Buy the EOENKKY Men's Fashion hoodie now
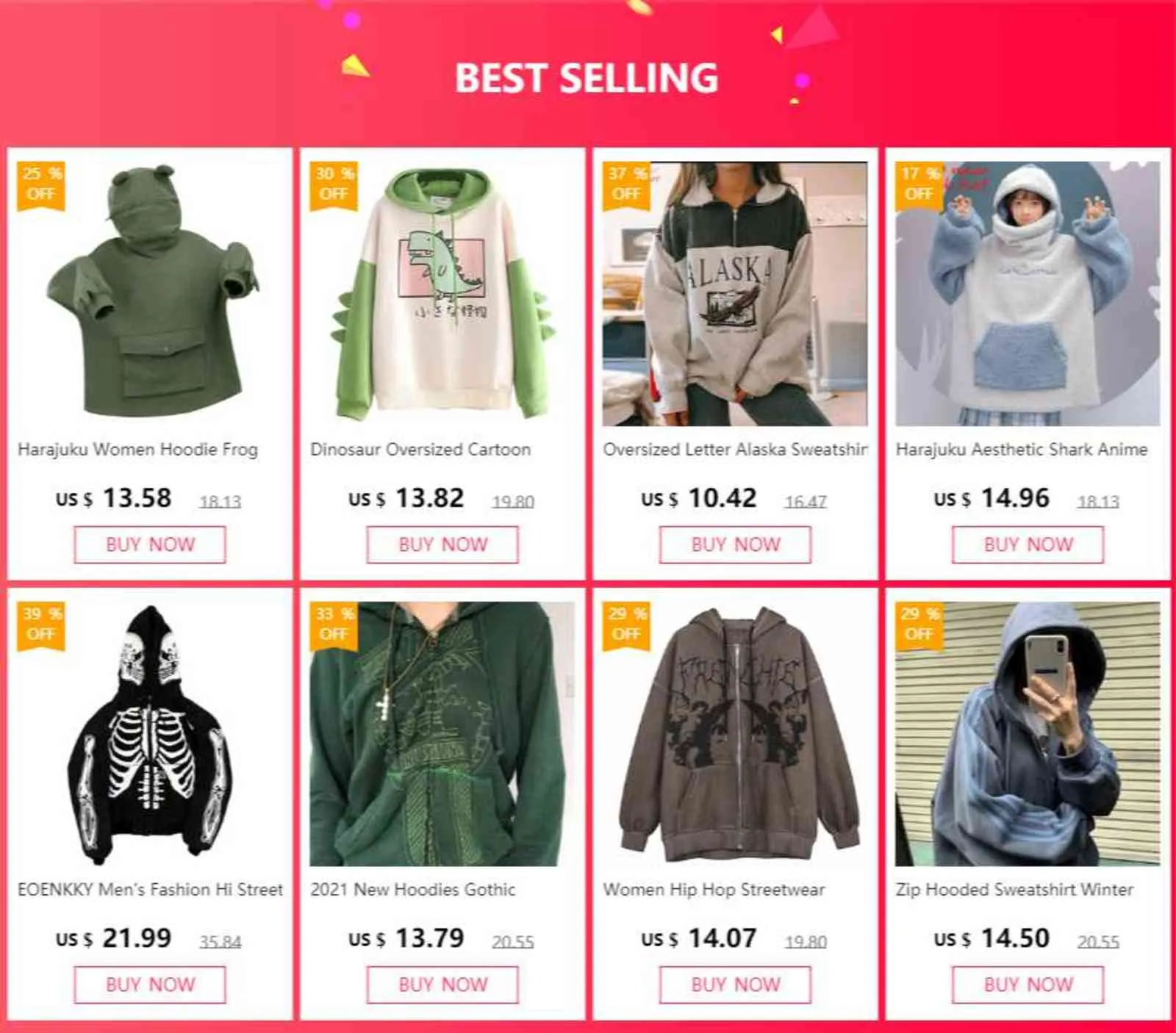Viewport: 1176px width, 1033px height. [x=150, y=985]
